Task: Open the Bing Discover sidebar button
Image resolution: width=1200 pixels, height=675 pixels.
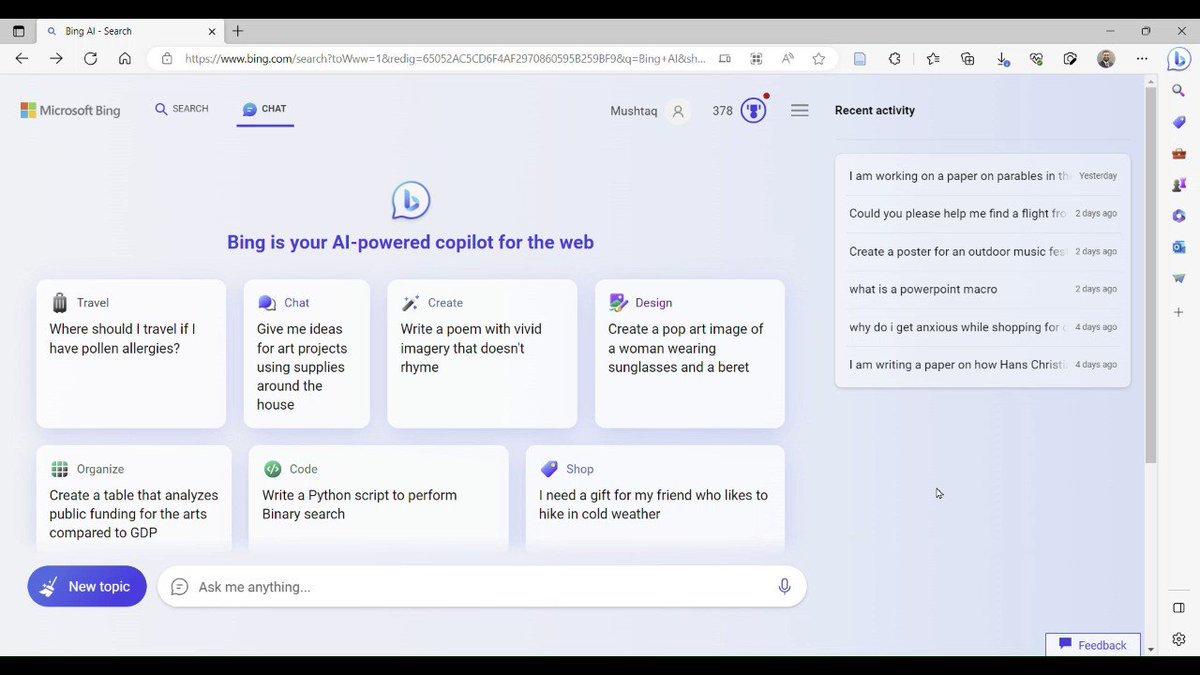Action: 1179,59
